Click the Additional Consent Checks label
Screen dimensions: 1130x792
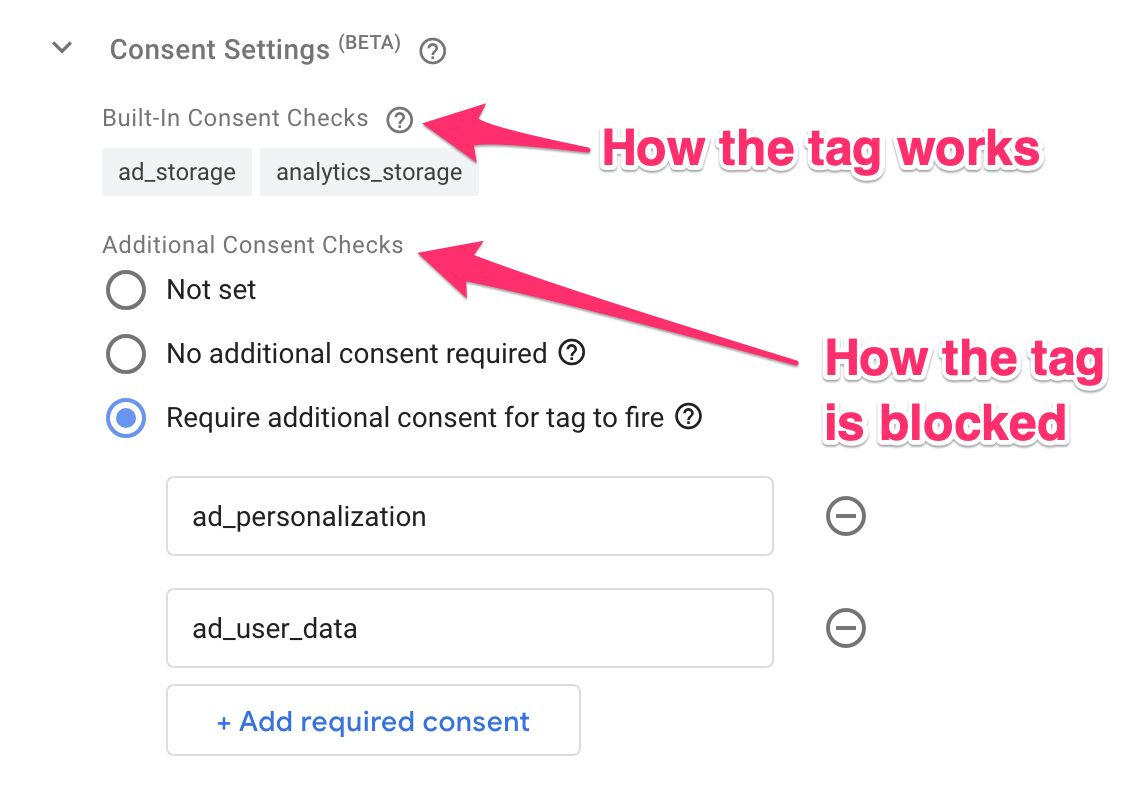click(252, 245)
